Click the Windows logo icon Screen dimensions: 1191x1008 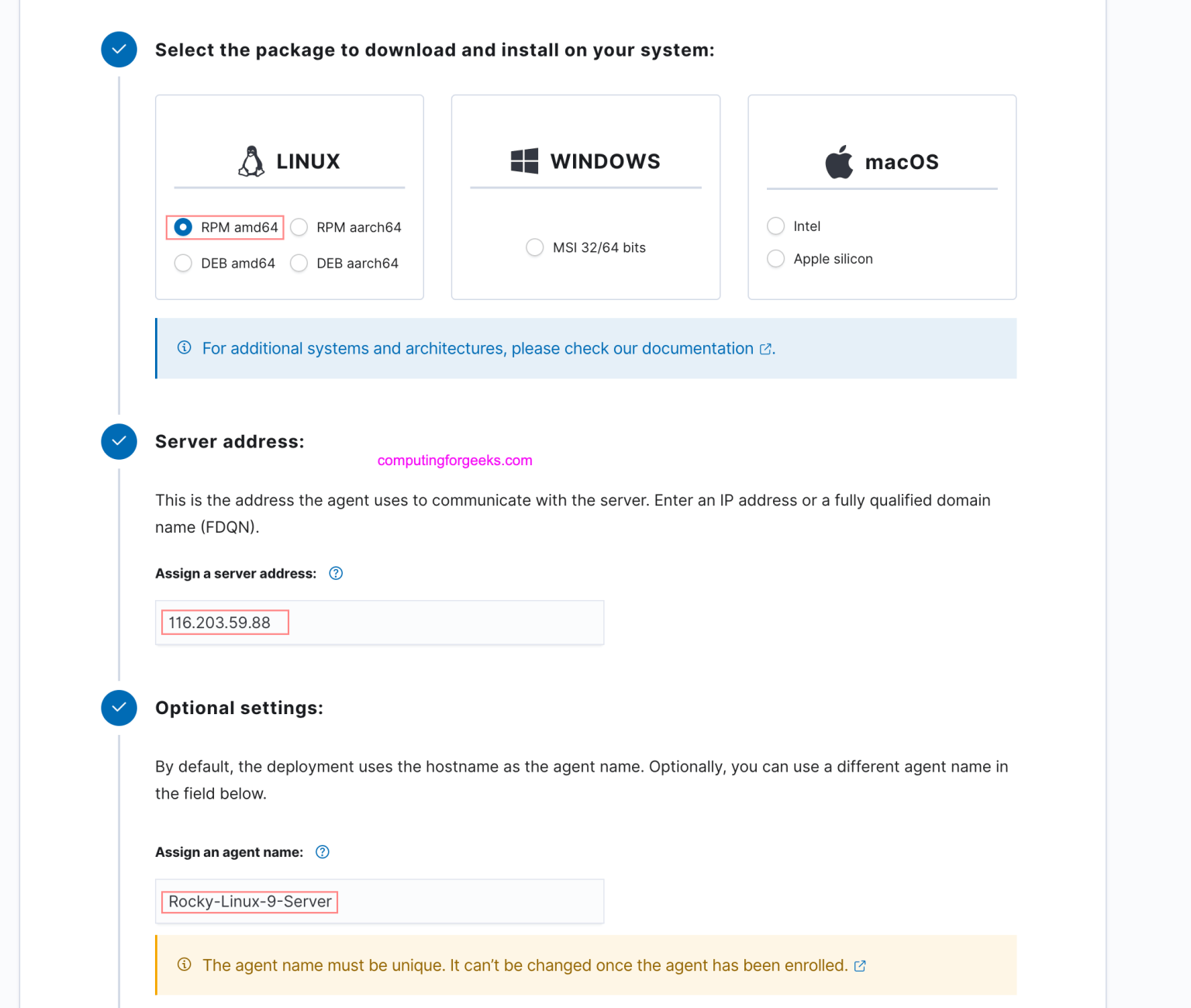point(524,161)
